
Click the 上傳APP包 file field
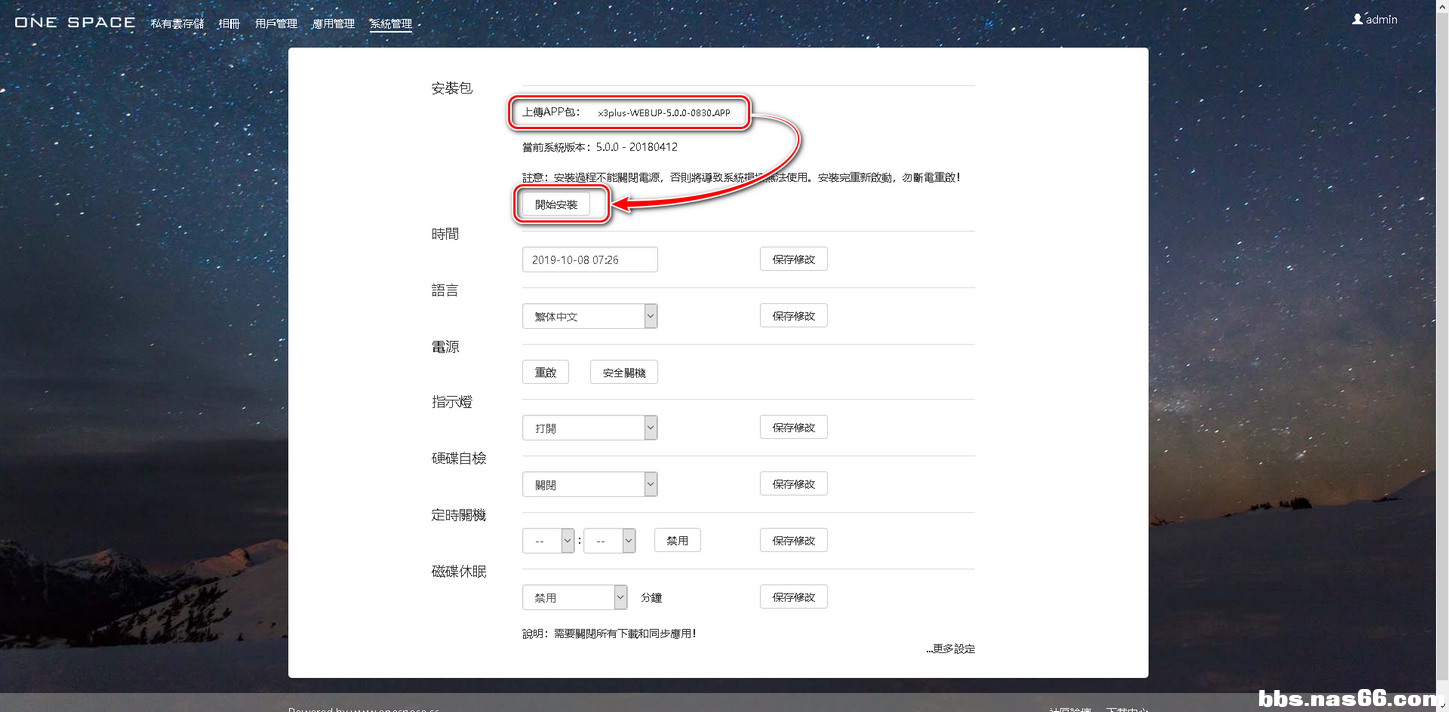click(663, 113)
